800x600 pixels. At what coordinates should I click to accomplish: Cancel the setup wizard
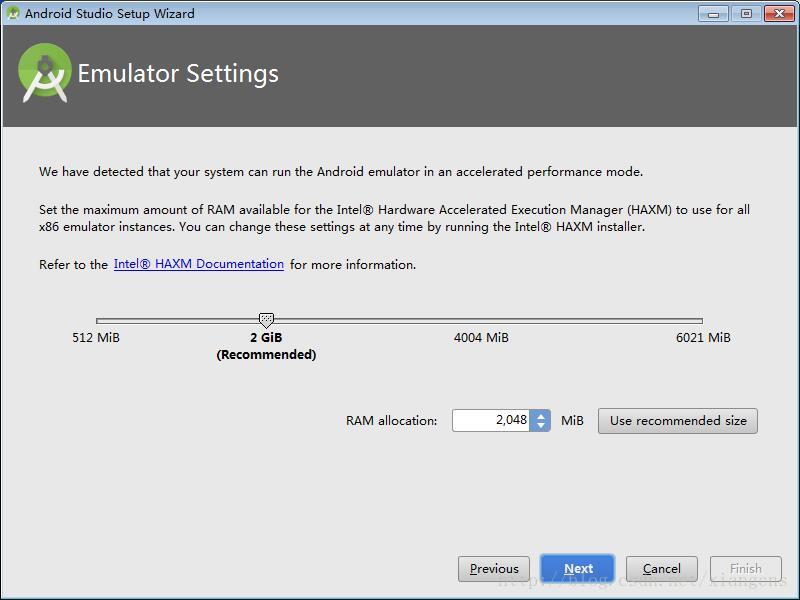(x=662, y=568)
